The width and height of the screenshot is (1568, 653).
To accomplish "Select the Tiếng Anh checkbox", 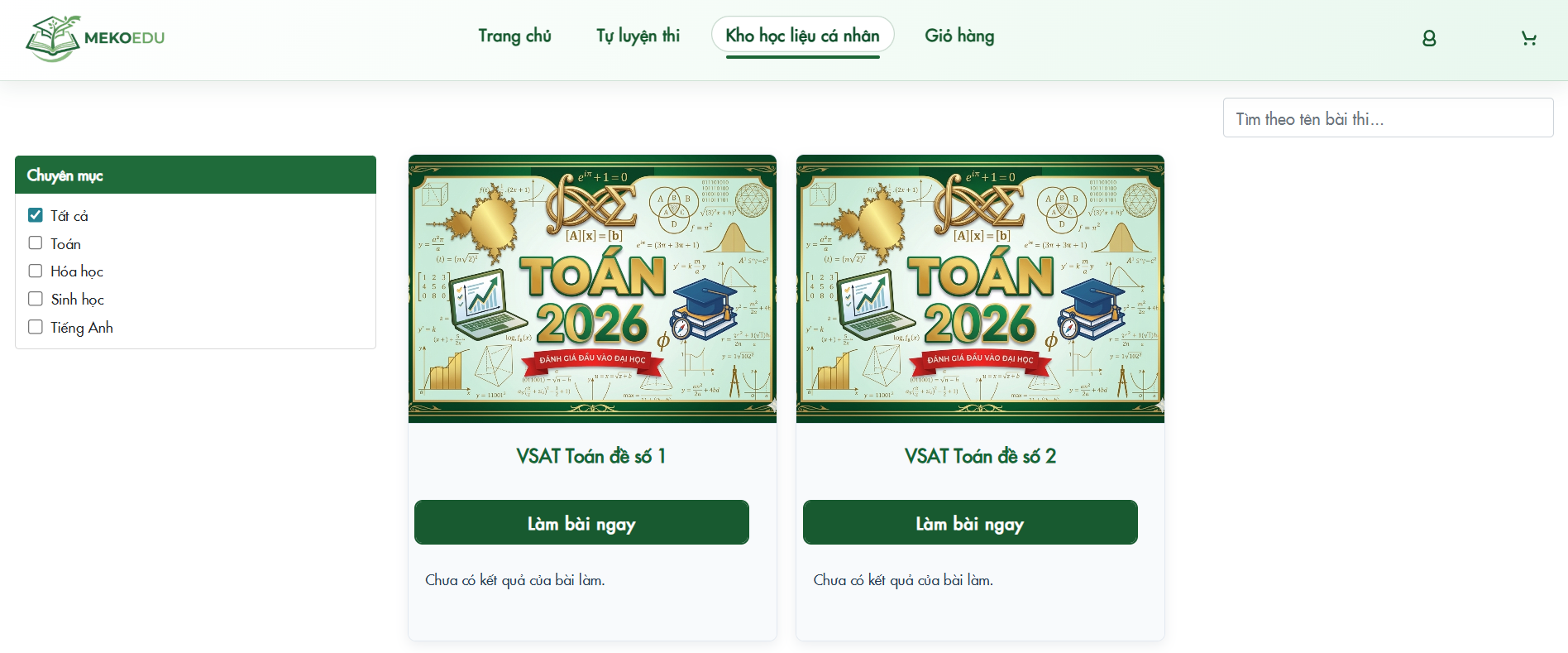I will click(x=36, y=327).
